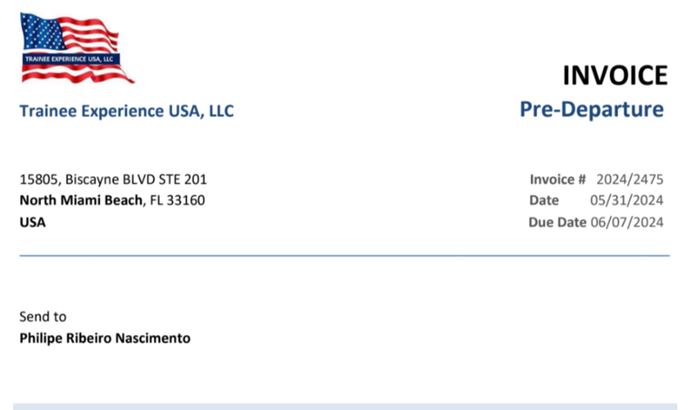Click the banner text inside the flag logo
Image resolution: width=700 pixels, height=410 pixels.
(71, 59)
